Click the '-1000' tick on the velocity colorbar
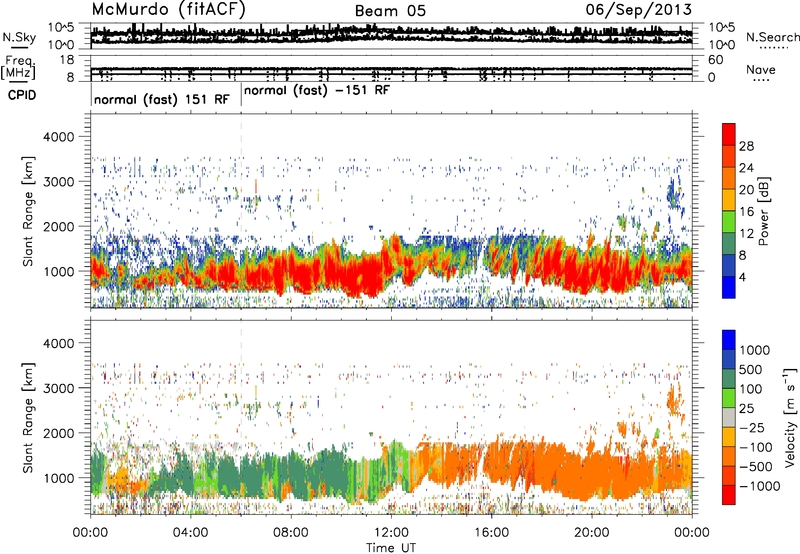800x554 pixels. click(760, 486)
